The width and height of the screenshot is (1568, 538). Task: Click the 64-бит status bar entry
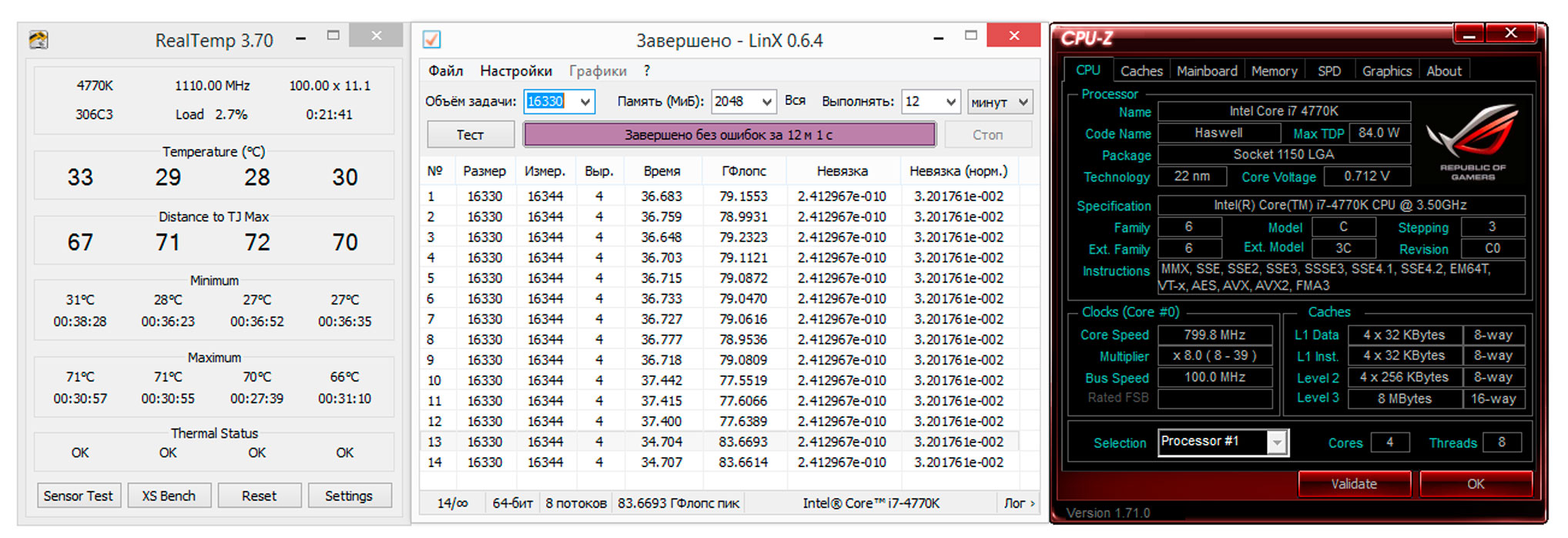click(x=513, y=503)
